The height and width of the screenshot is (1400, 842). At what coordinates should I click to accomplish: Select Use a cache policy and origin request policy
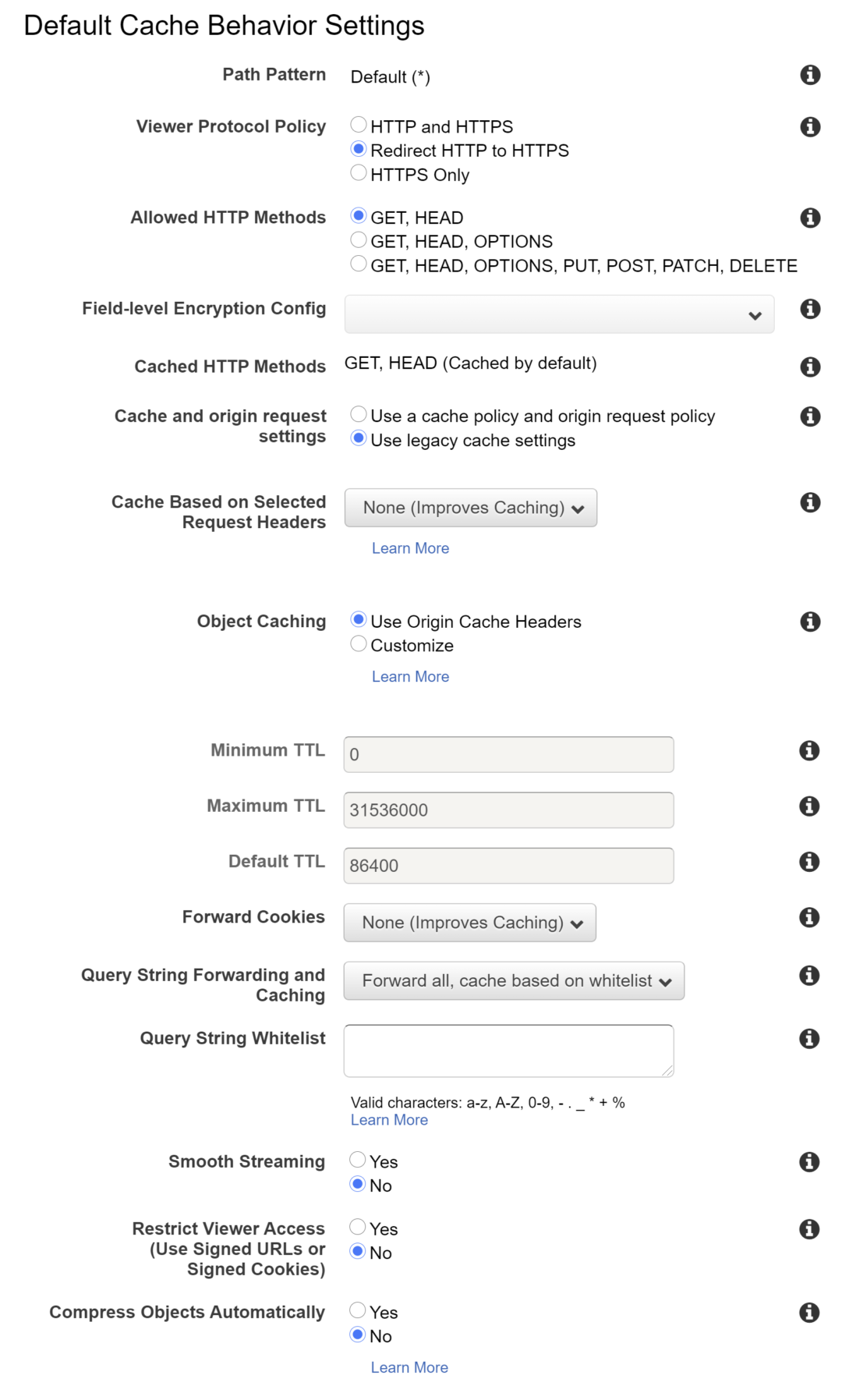click(x=359, y=416)
